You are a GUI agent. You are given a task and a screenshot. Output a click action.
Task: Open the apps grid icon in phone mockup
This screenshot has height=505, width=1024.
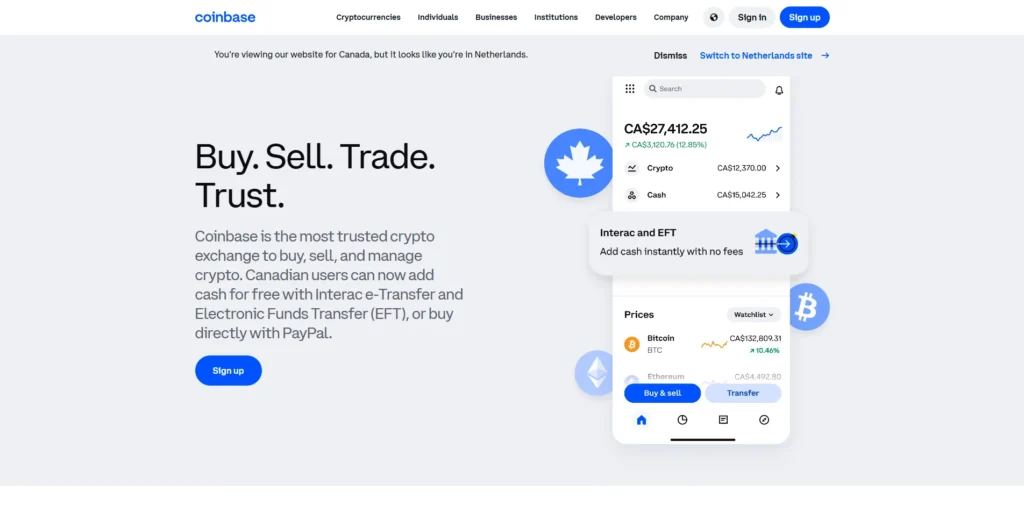tap(630, 89)
